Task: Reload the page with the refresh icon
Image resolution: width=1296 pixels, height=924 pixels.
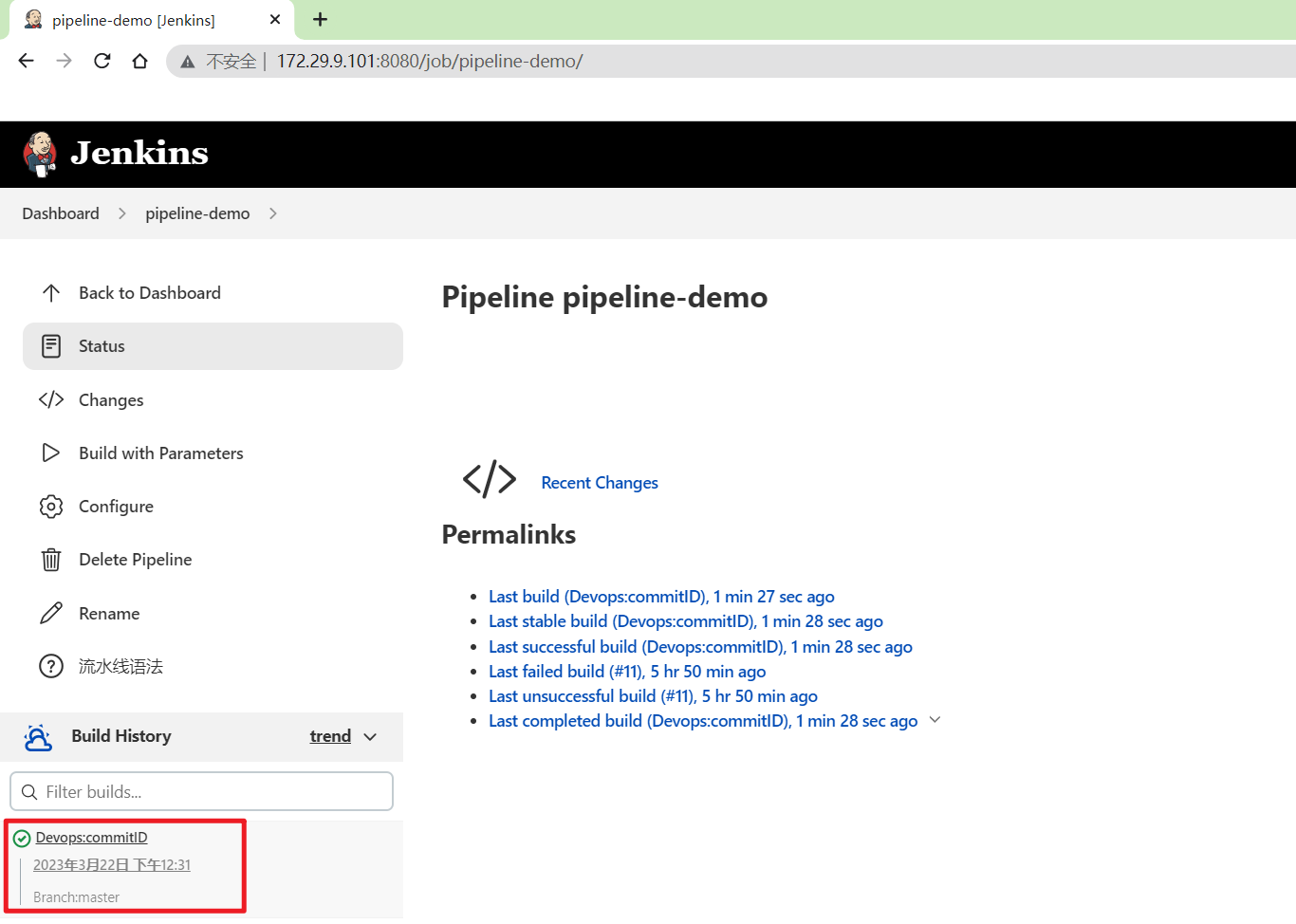Action: pyautogui.click(x=102, y=61)
